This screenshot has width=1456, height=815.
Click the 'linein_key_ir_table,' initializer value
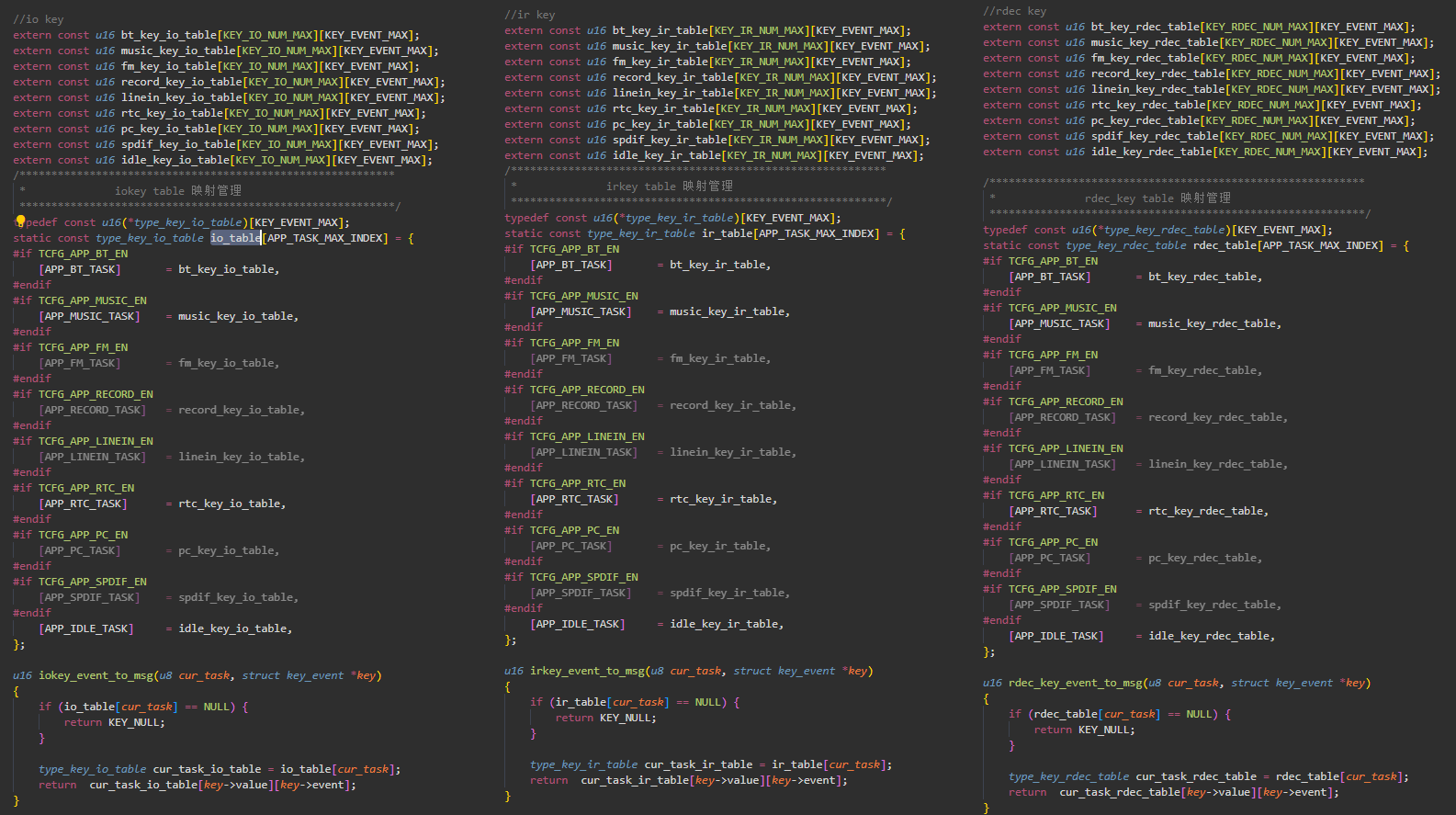[x=733, y=452]
